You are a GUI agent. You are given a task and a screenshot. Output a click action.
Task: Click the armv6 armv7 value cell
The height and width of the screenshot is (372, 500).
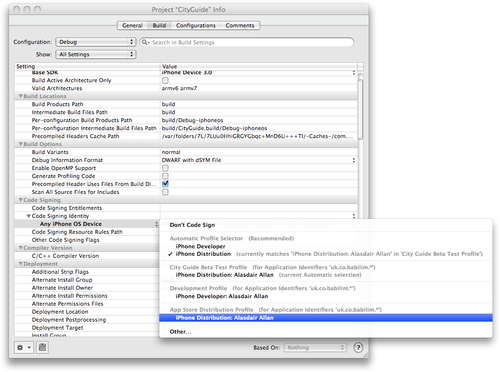[259, 88]
